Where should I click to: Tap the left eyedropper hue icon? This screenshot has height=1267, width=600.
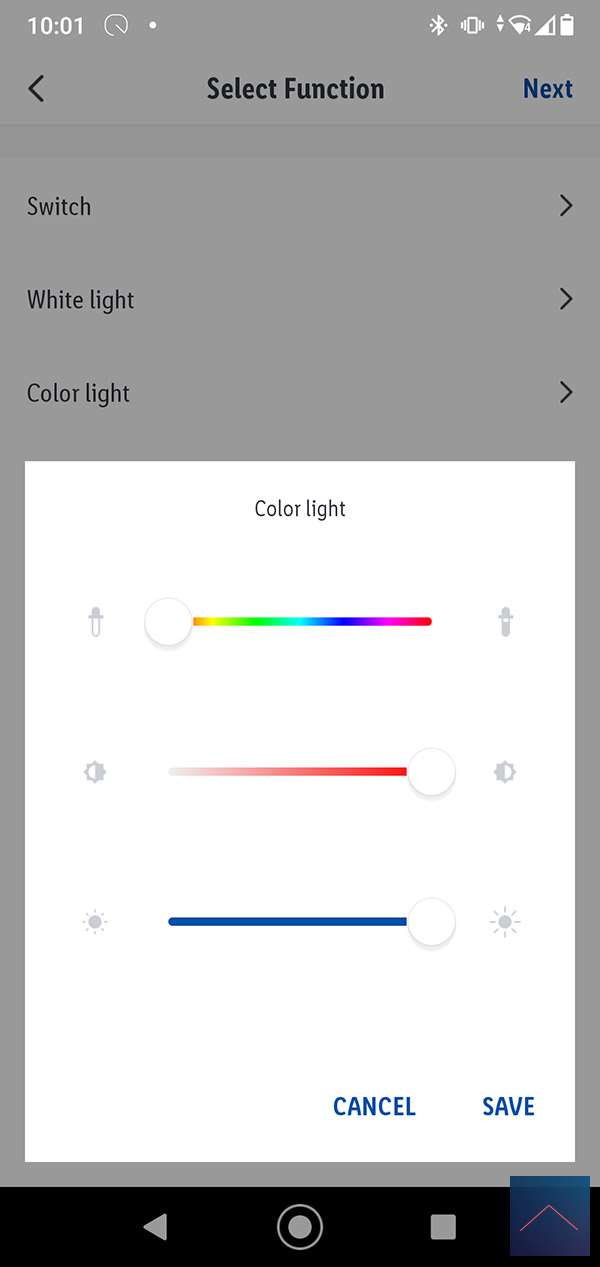point(96,623)
